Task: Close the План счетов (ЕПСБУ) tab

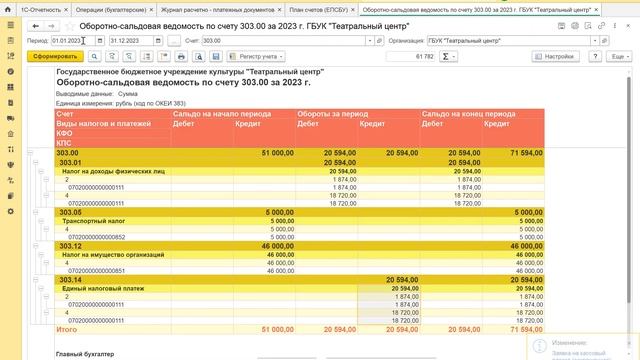Action: [x=353, y=9]
